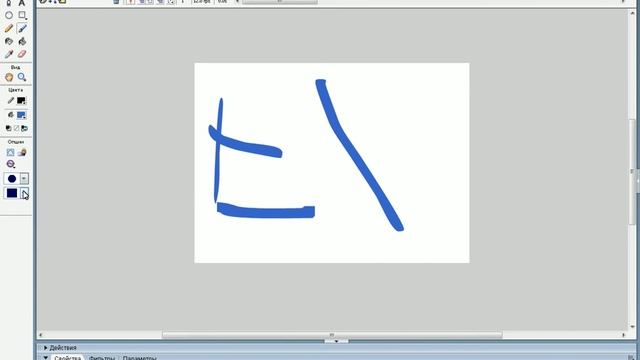Select the Brush tool
Screen dimensions: 640x360
(x=22, y=28)
